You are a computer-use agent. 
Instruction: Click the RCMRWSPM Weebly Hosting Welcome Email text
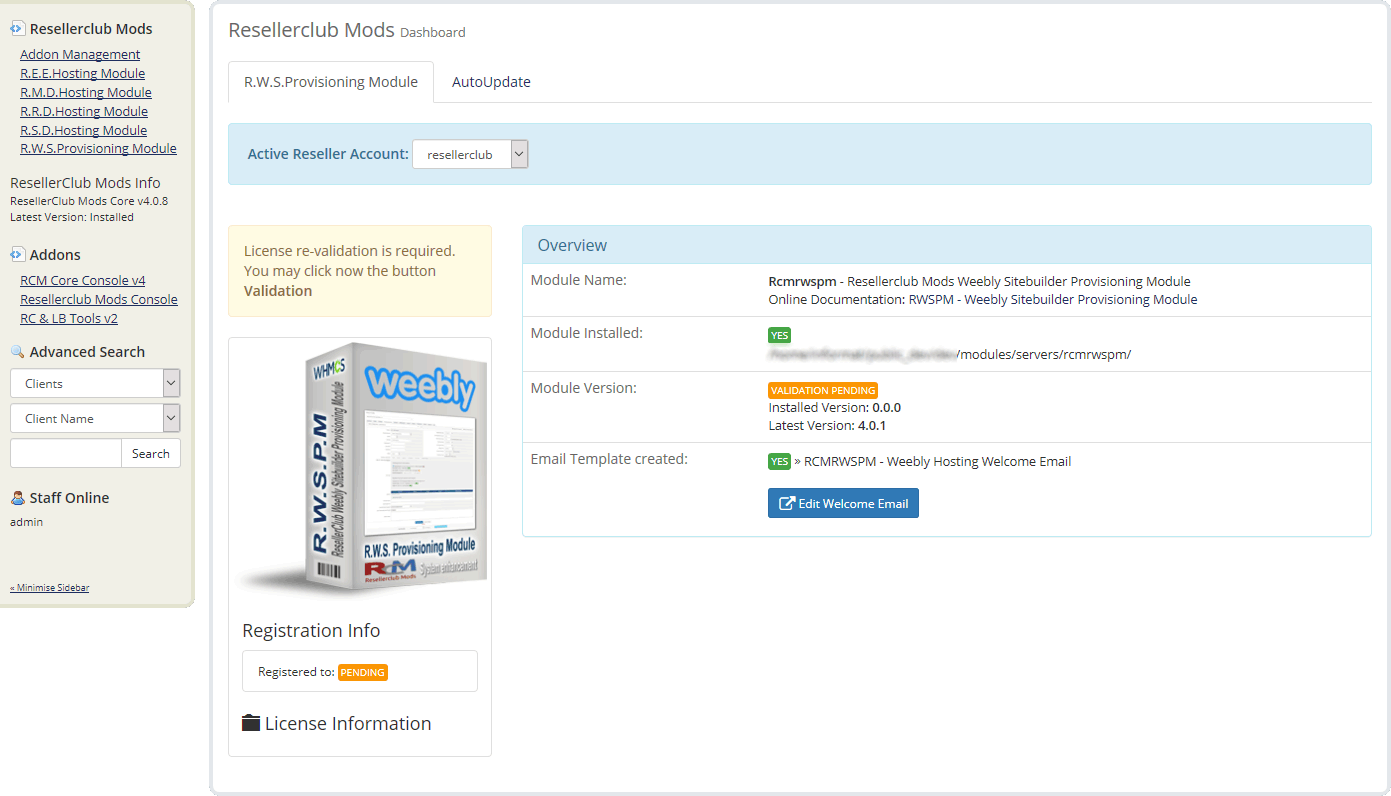(937, 461)
